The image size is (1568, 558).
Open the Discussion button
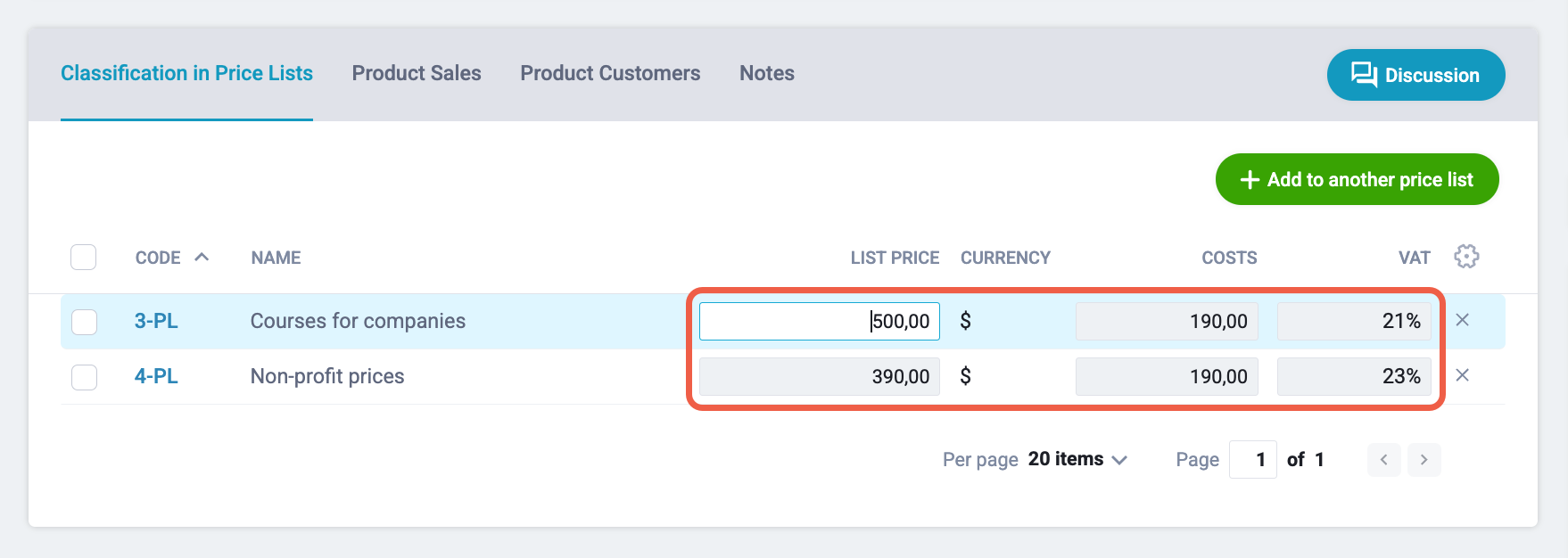[x=1415, y=75]
